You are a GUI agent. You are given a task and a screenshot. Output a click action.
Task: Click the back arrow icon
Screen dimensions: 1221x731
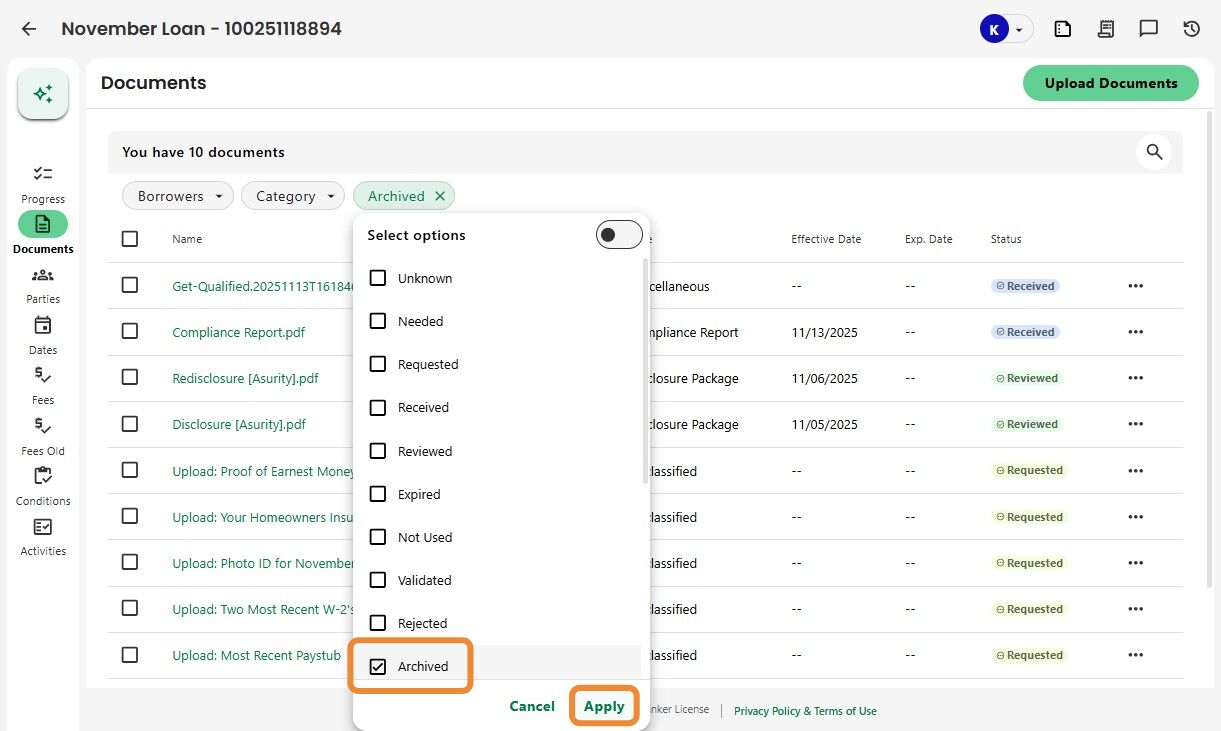coord(29,29)
